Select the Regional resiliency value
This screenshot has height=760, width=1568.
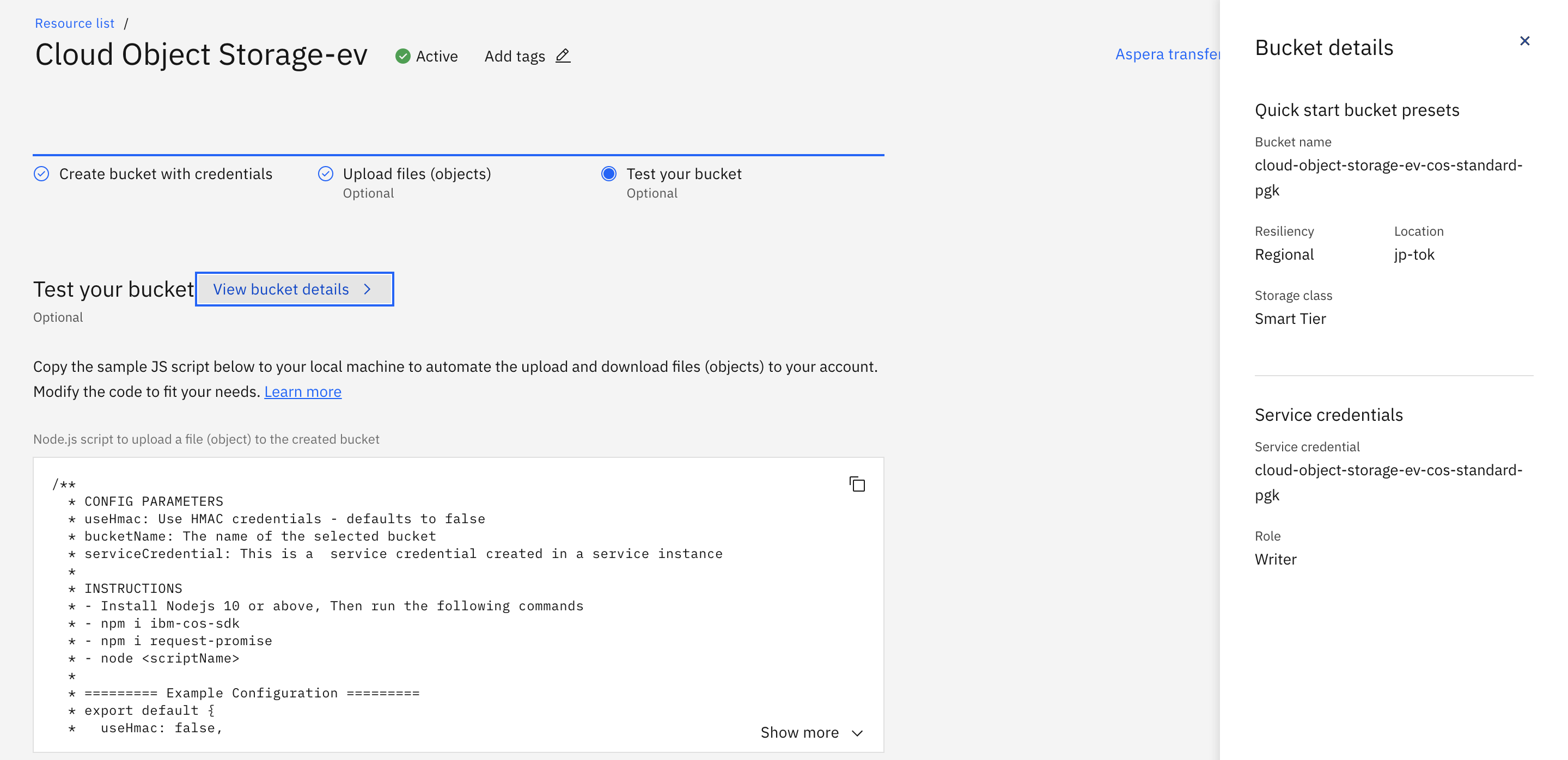pyautogui.click(x=1284, y=254)
